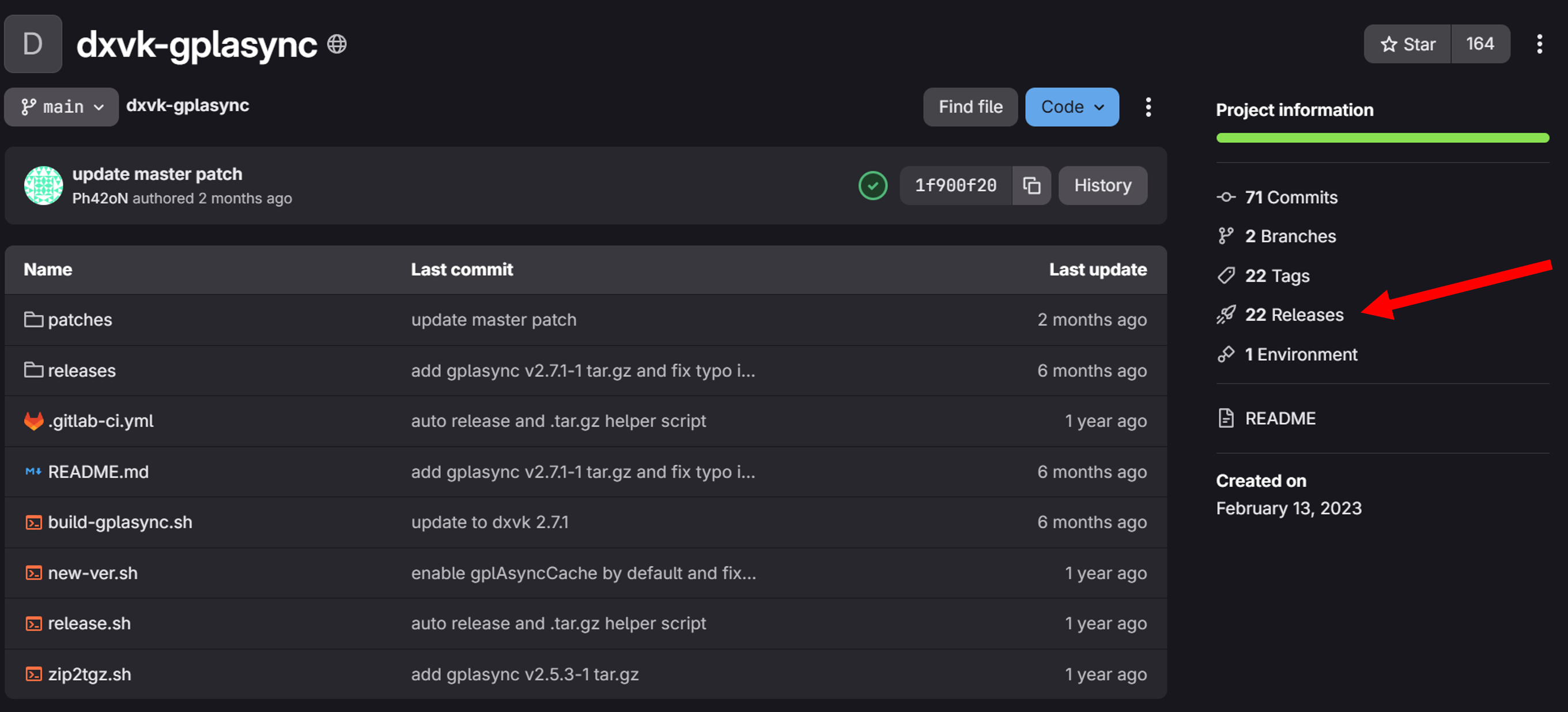Image resolution: width=1568 pixels, height=712 pixels.
Task: Open the 71 Commits link
Action: [1291, 198]
